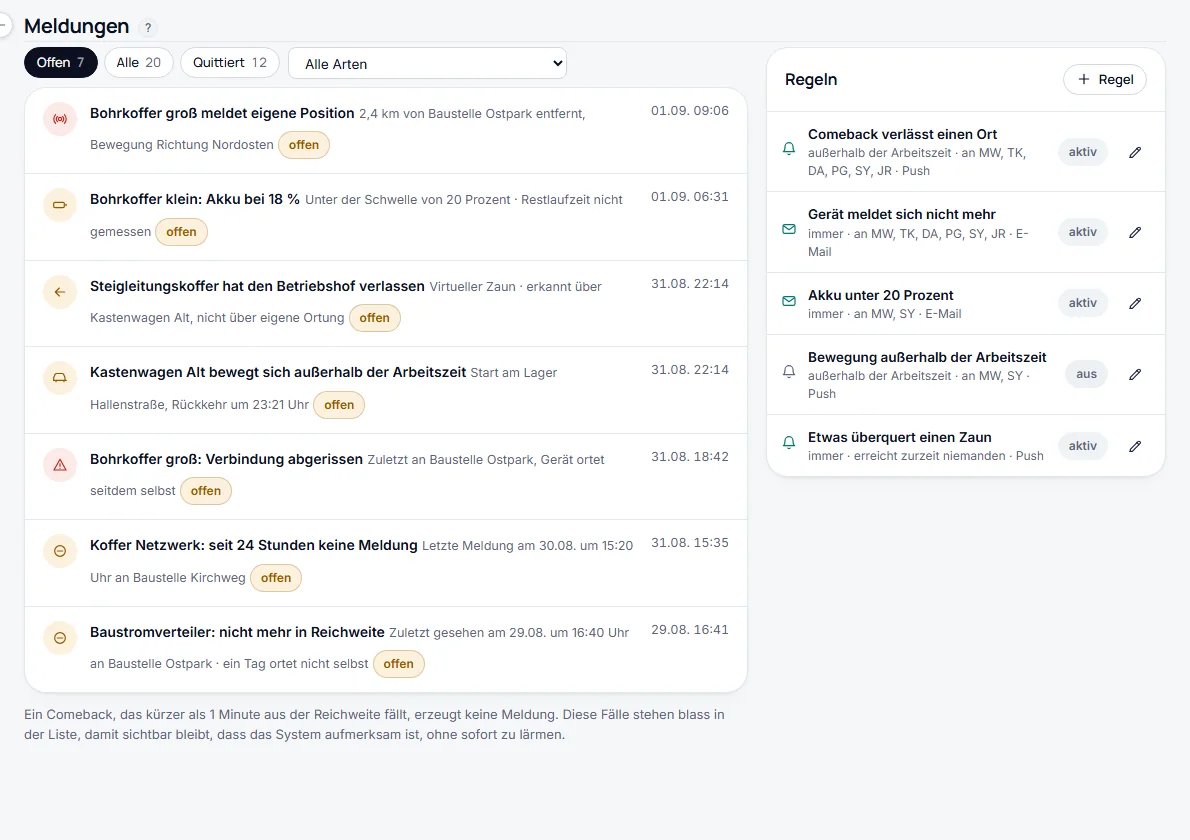Toggle the aus status of Bewegung außerhalb der Arbeitszeit
Screen dimensions: 1190x840
click(1087, 374)
